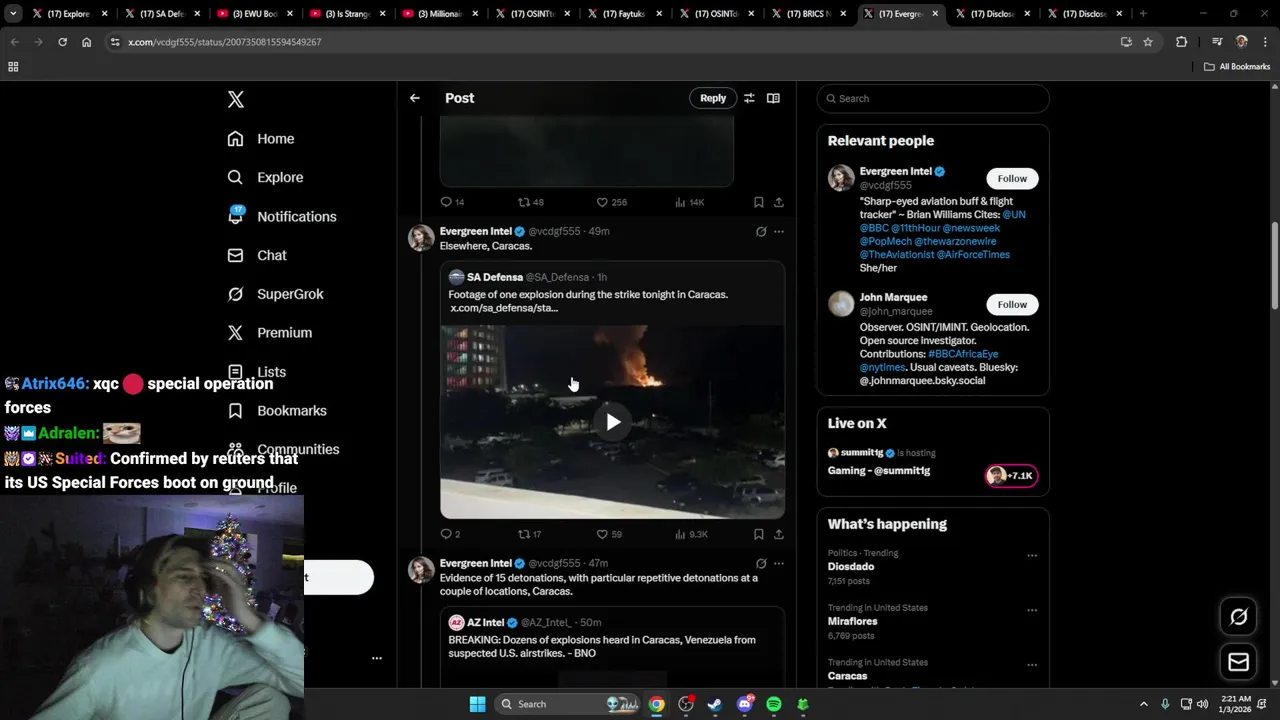Open the Diosdado trending topic

tap(851, 567)
